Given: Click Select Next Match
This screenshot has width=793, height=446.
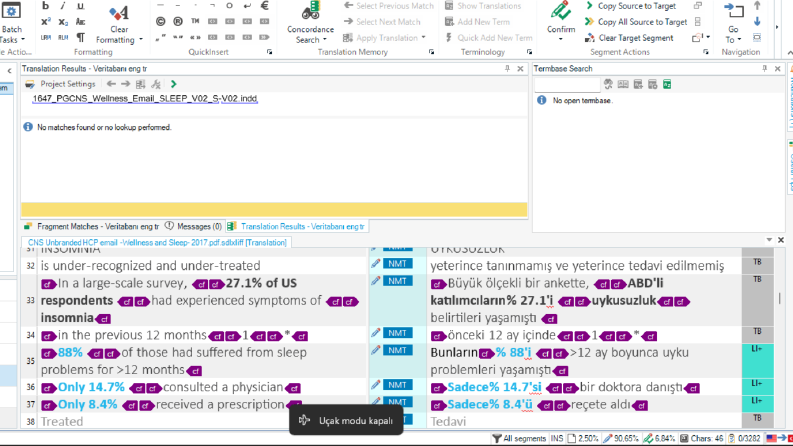Looking at the screenshot, I should click(x=382, y=22).
